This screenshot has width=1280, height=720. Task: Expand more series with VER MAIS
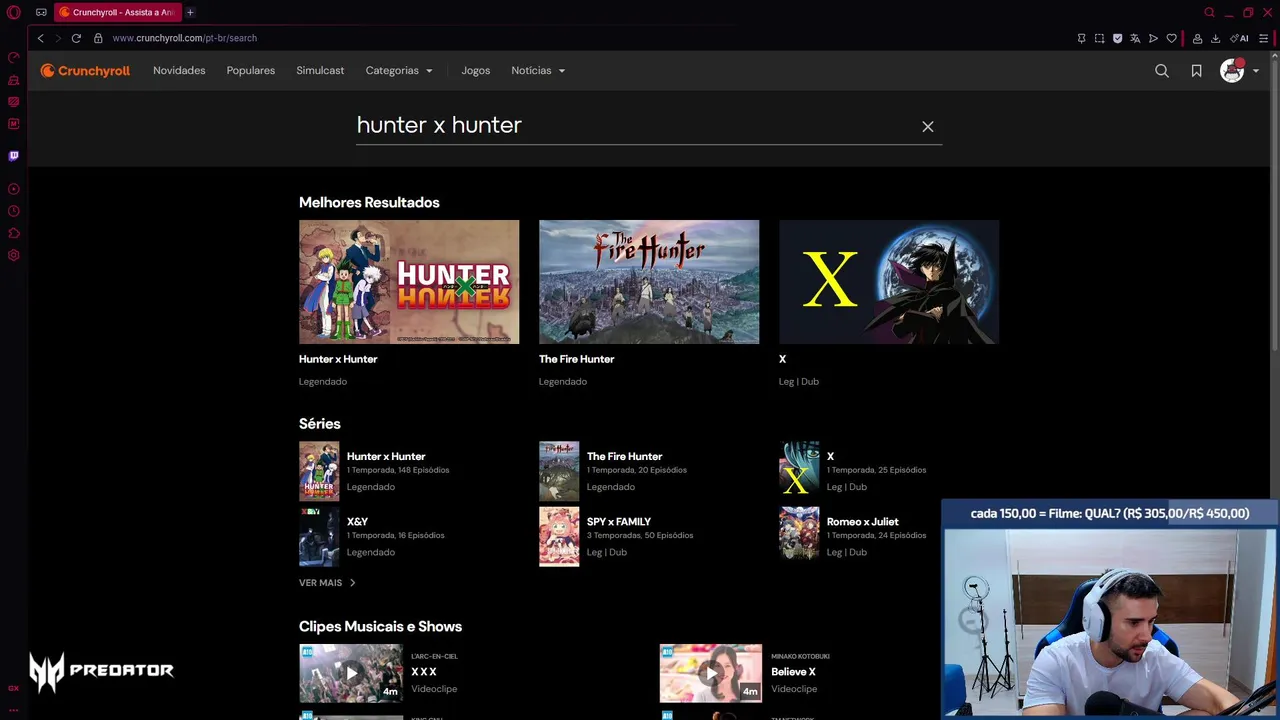[327, 583]
